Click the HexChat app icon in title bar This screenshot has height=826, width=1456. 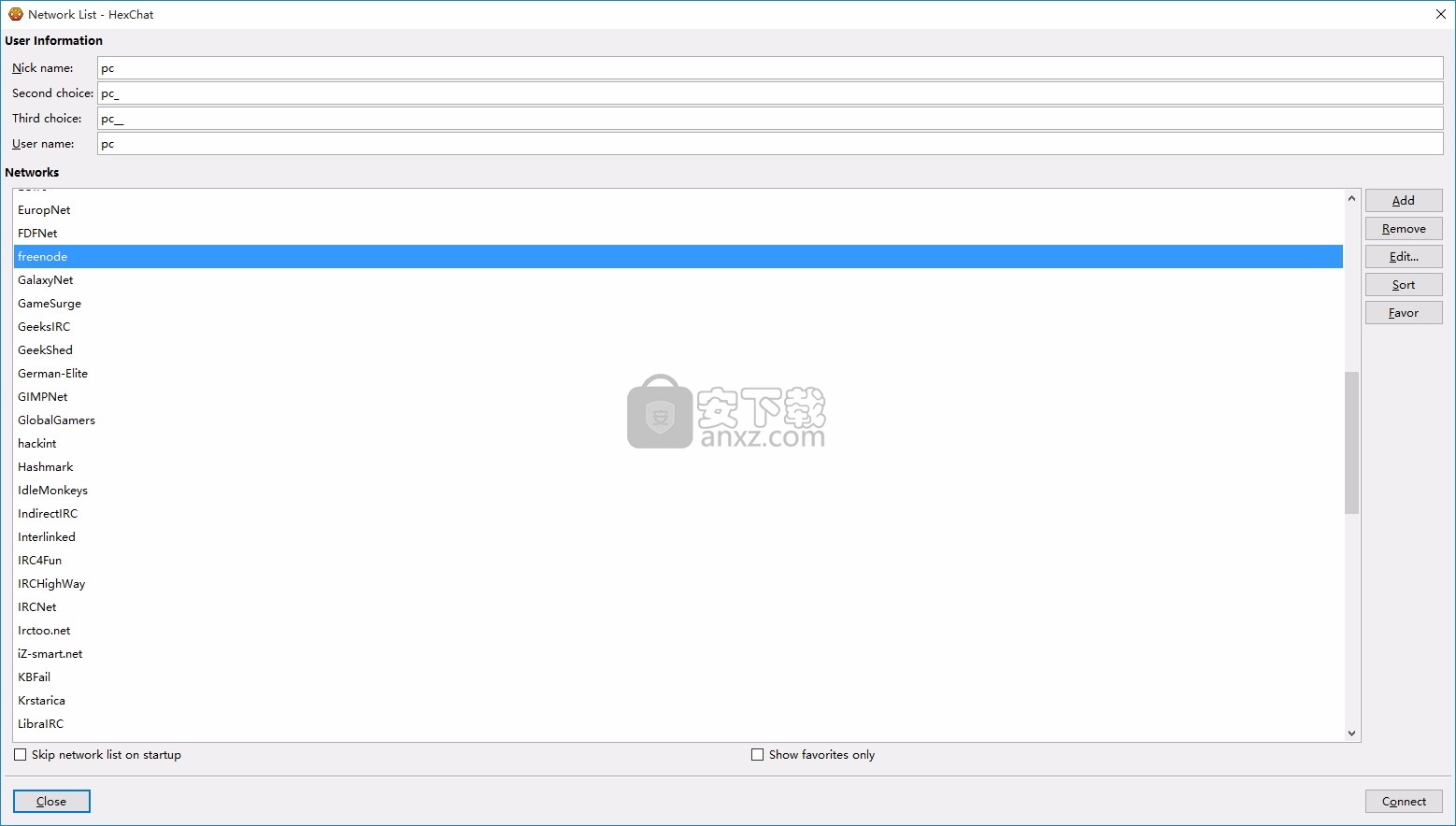tap(15, 14)
